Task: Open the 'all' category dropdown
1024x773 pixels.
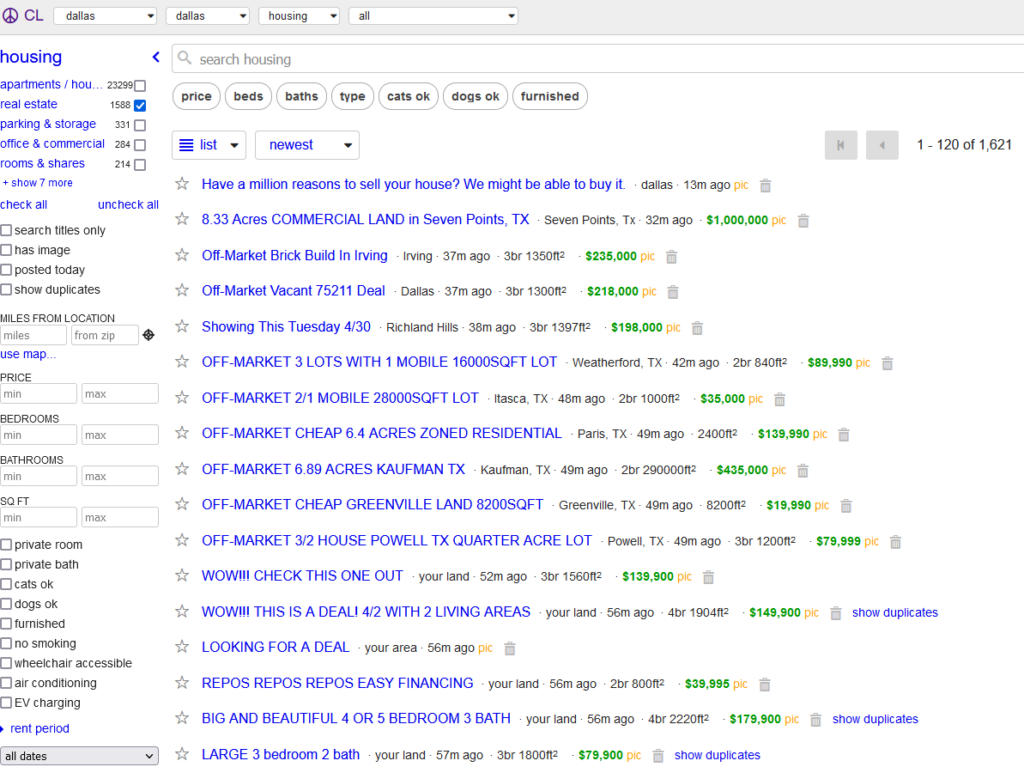Action: pyautogui.click(x=434, y=16)
